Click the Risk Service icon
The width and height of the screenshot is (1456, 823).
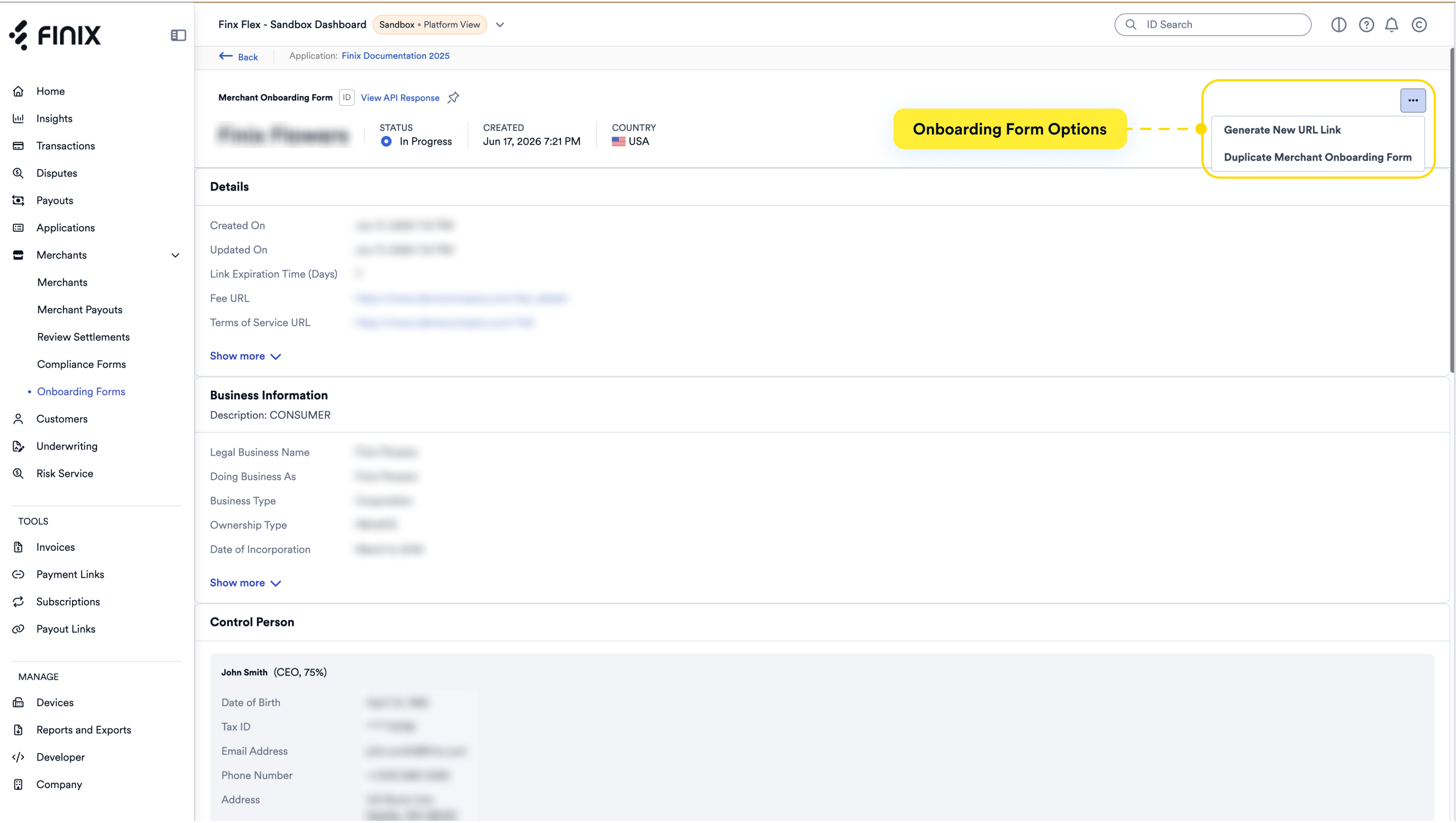point(18,473)
